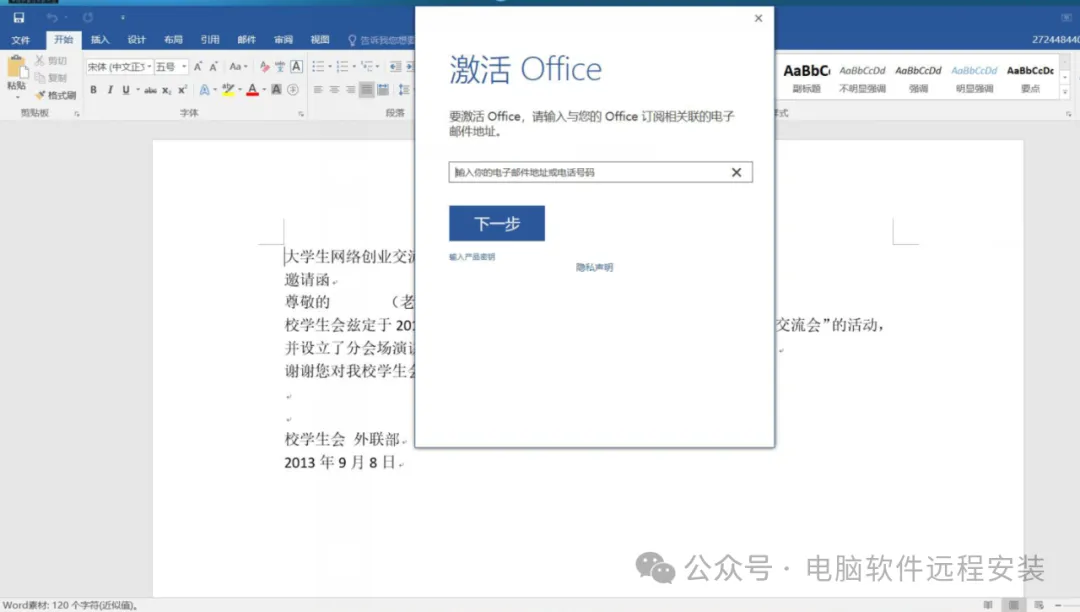
Task: Click the Distributed alignment icon
Action: [x=383, y=89]
